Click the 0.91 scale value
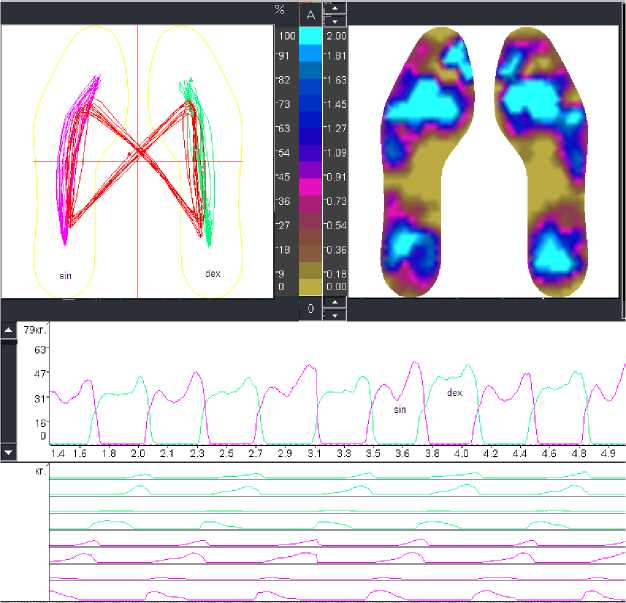The image size is (626, 603). click(337, 177)
